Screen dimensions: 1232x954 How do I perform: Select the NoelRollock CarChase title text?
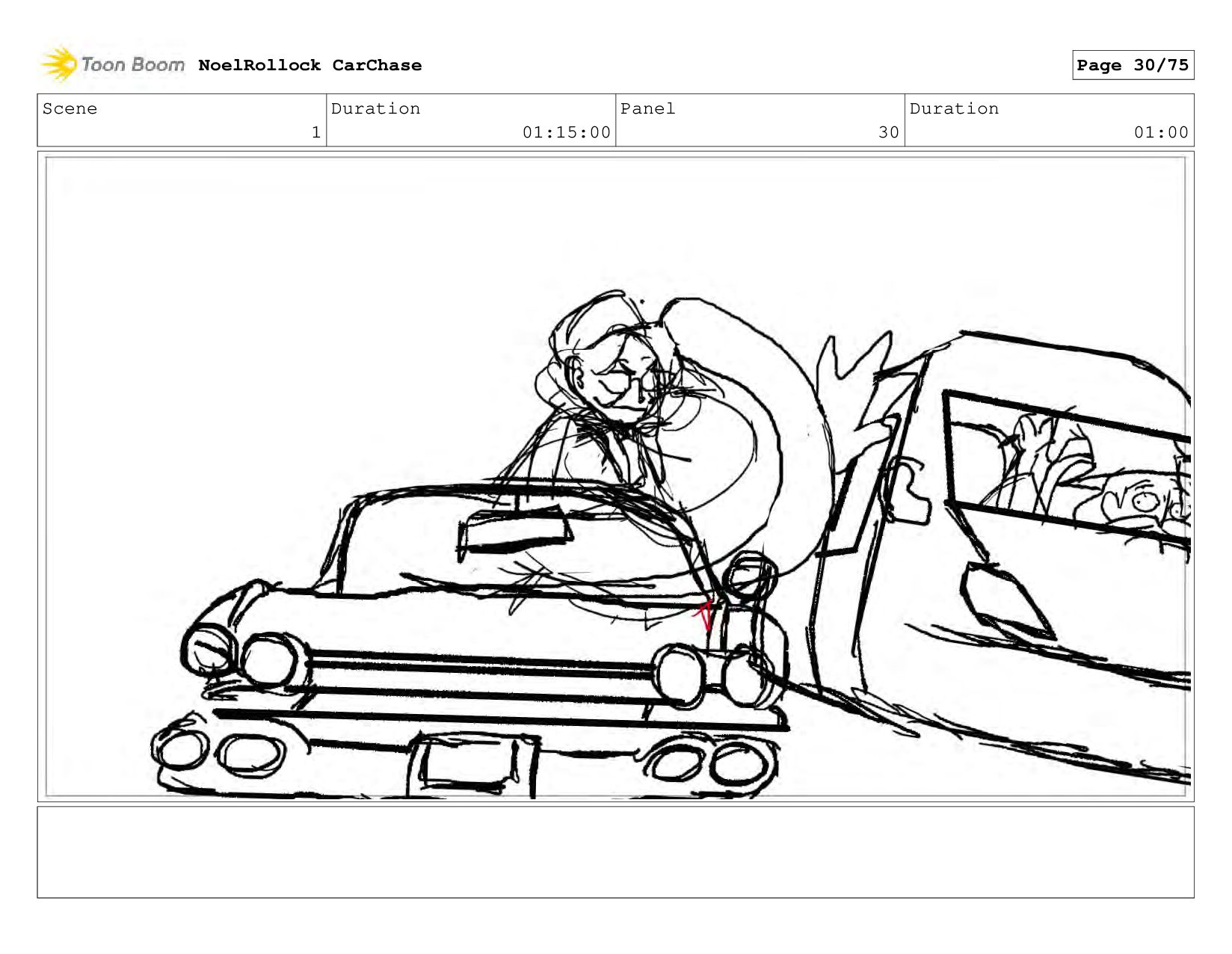pos(310,65)
